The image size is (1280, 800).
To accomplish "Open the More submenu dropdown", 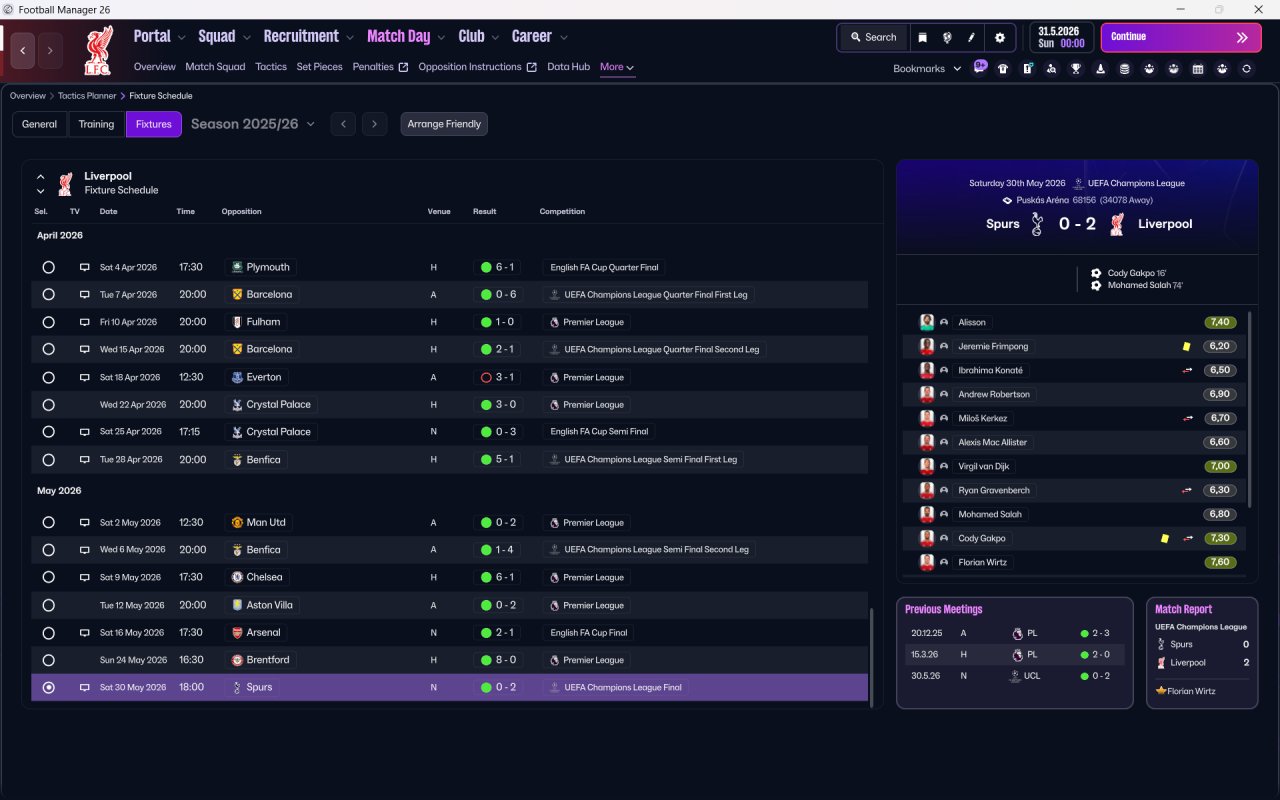I will pyautogui.click(x=617, y=67).
